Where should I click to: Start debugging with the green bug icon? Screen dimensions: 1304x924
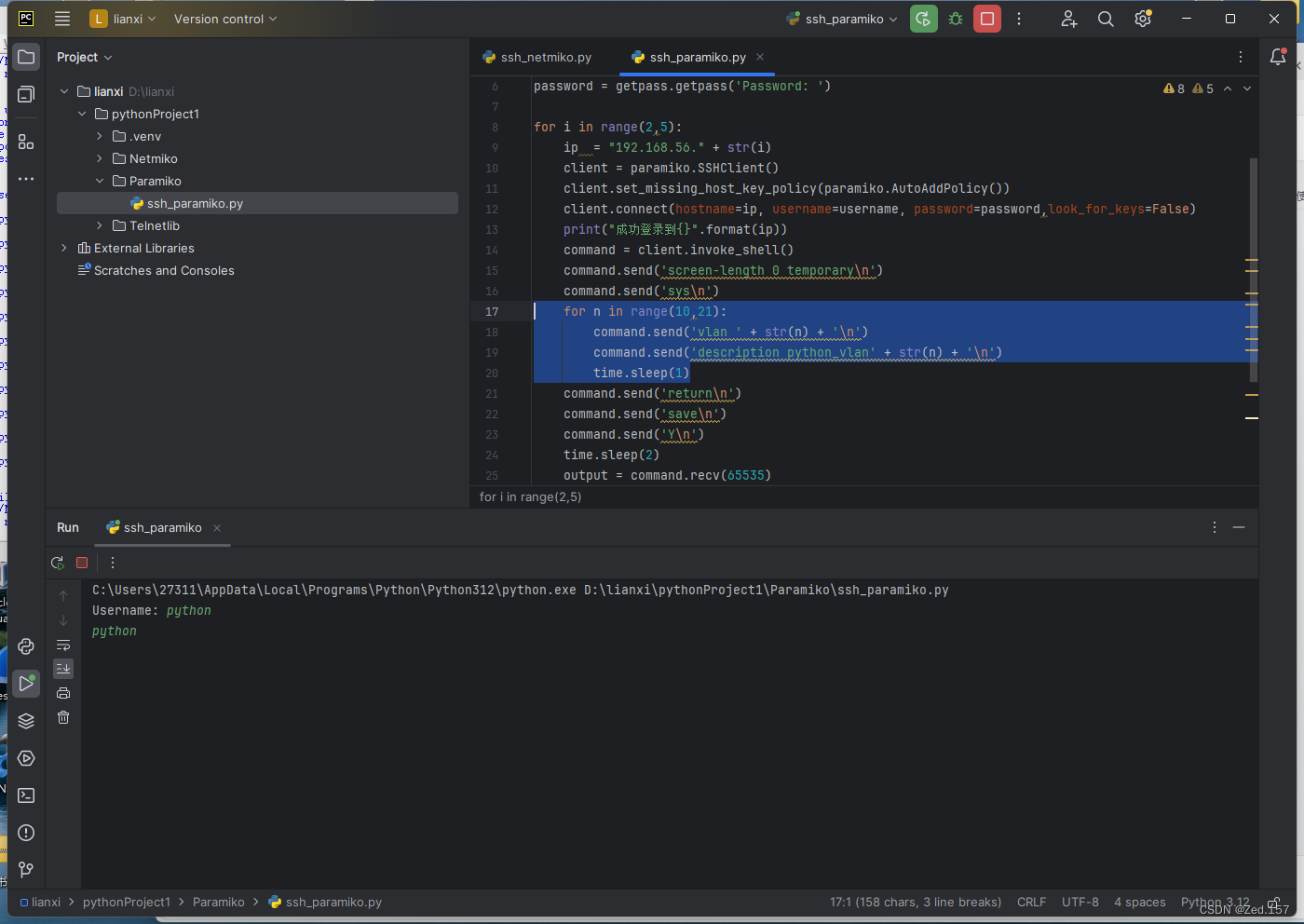[x=954, y=18]
